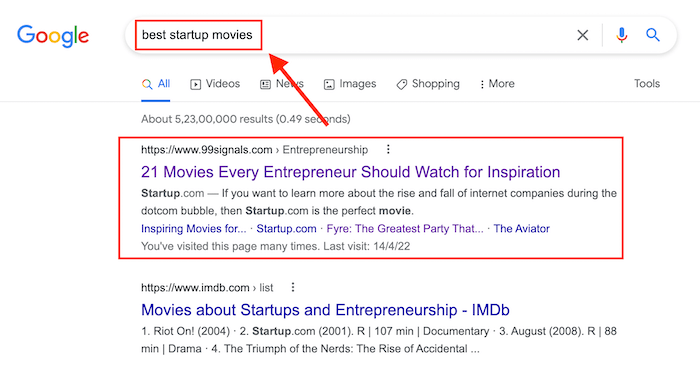The width and height of the screenshot is (700, 374).
Task: Follow The Aviator sitelink
Action: (x=521, y=229)
